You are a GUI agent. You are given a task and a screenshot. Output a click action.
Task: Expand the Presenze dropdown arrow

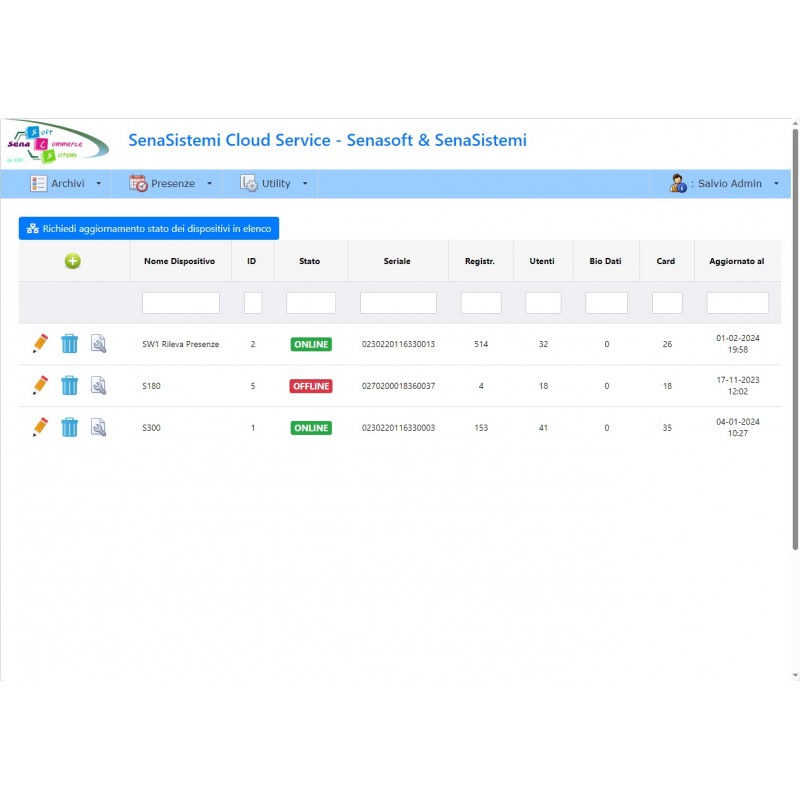(x=209, y=184)
